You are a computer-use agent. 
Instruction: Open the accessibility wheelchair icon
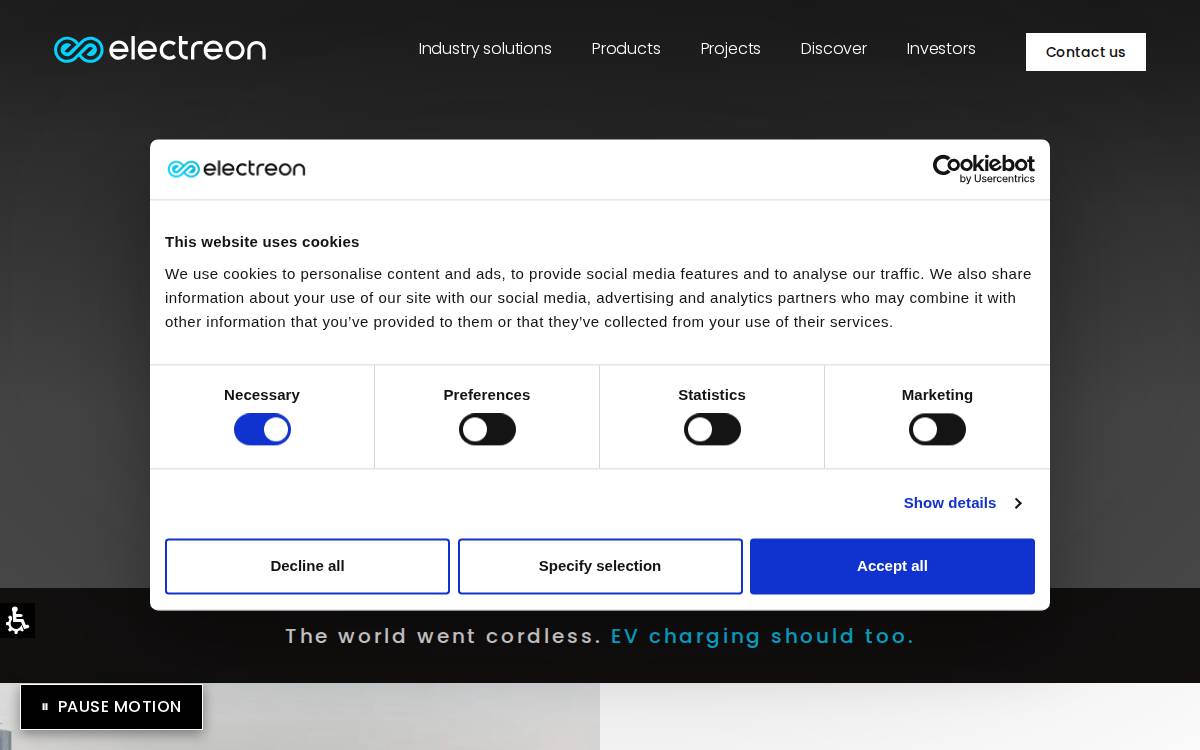point(17,620)
